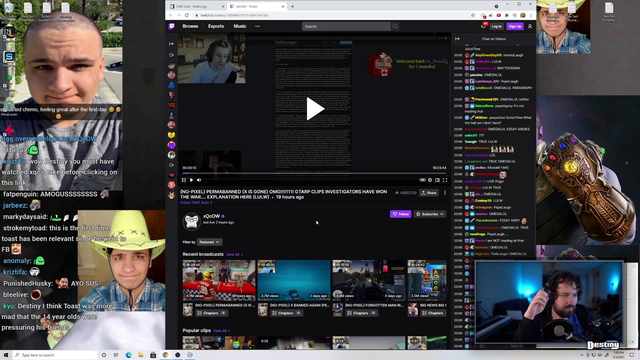Click the small play icon in player controls
This screenshot has height=360, width=640.
coord(191,180)
